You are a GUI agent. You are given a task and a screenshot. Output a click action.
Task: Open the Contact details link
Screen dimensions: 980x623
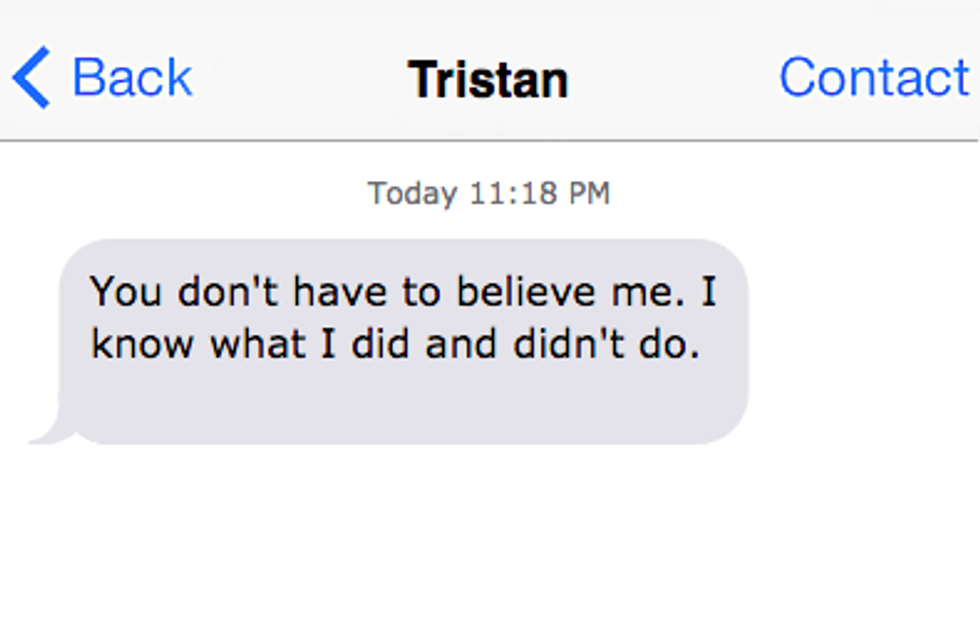point(873,78)
